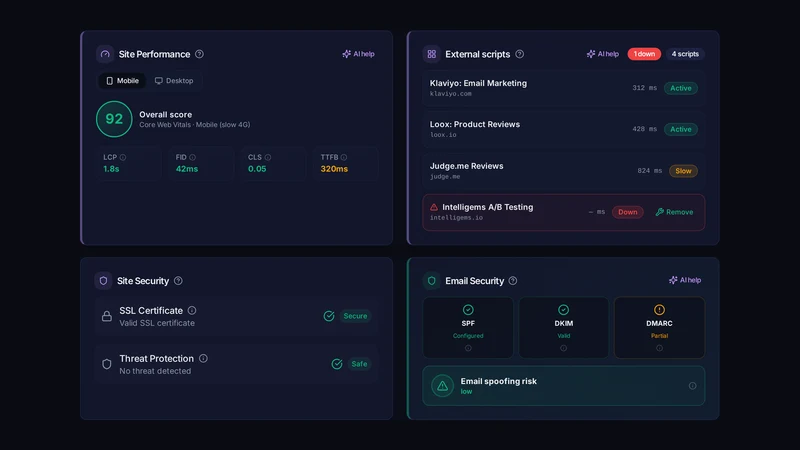Open help for Site Performance
The width and height of the screenshot is (800, 450).
tap(199, 54)
